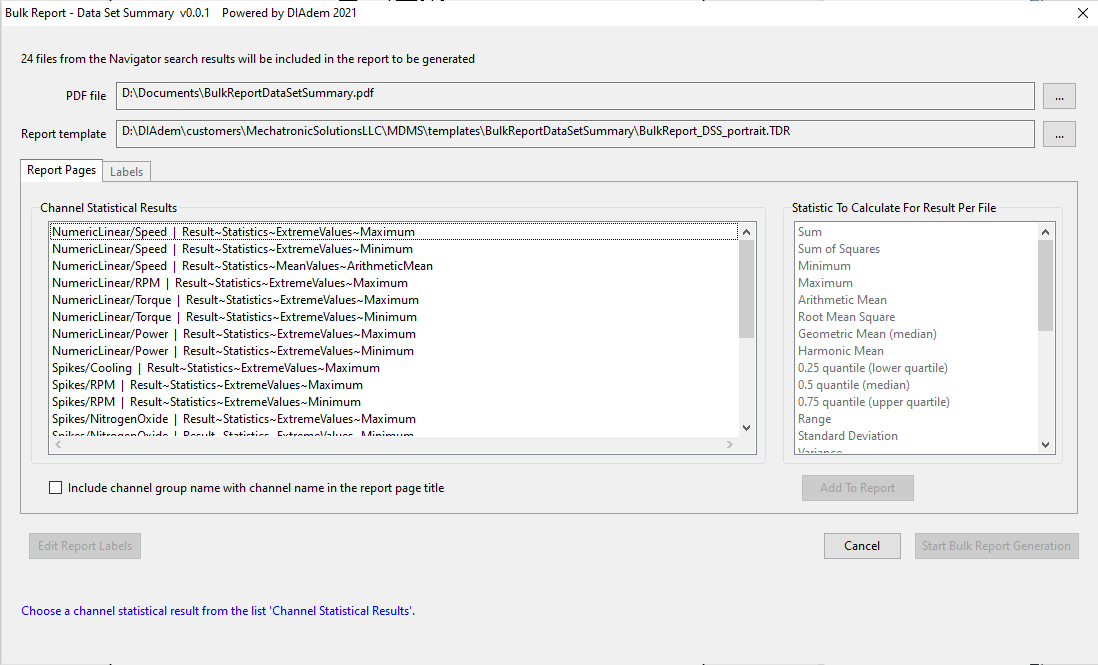Open the Report Pages tab
This screenshot has height=665, width=1098.
[61, 170]
